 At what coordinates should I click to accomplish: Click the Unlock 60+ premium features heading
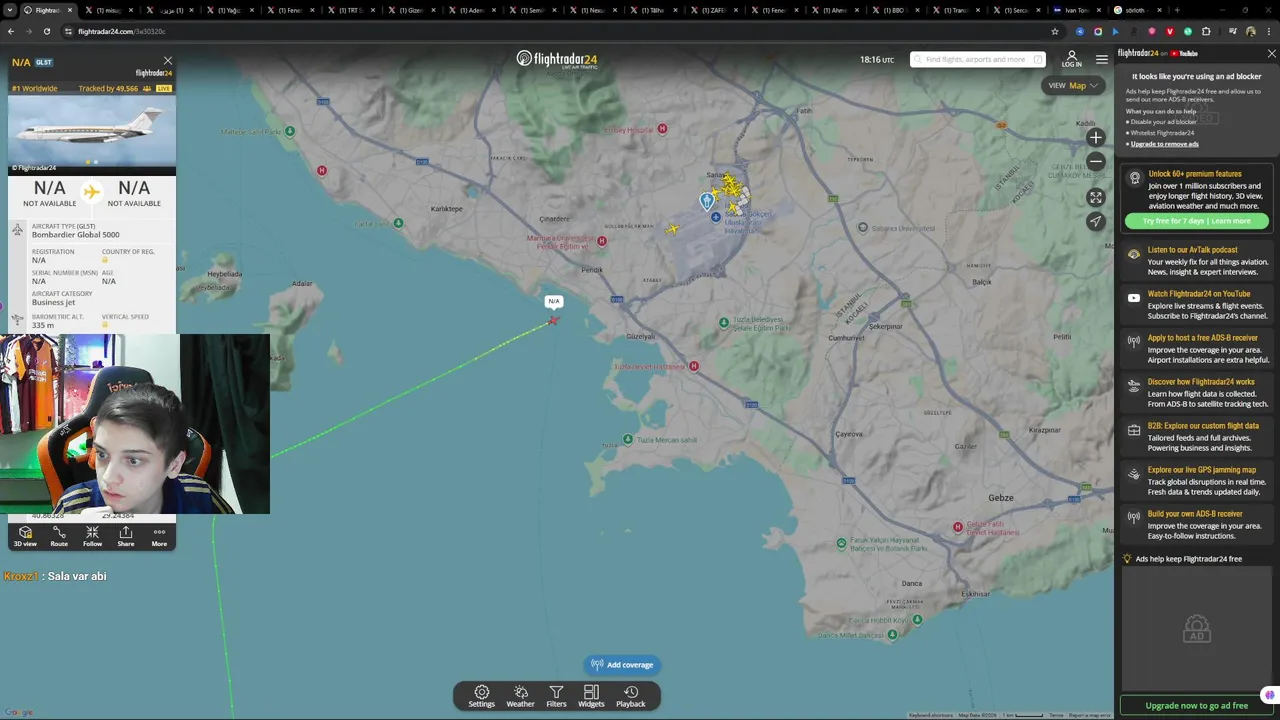1194,174
